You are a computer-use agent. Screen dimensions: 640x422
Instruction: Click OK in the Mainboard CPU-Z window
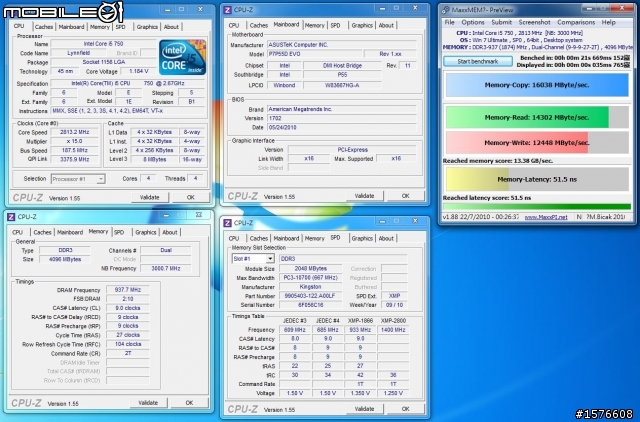click(405, 196)
